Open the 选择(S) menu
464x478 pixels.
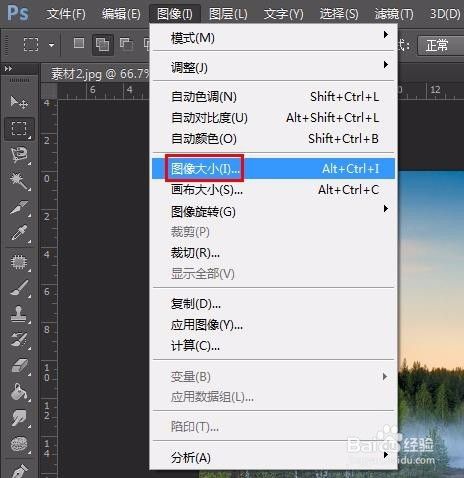click(x=339, y=14)
